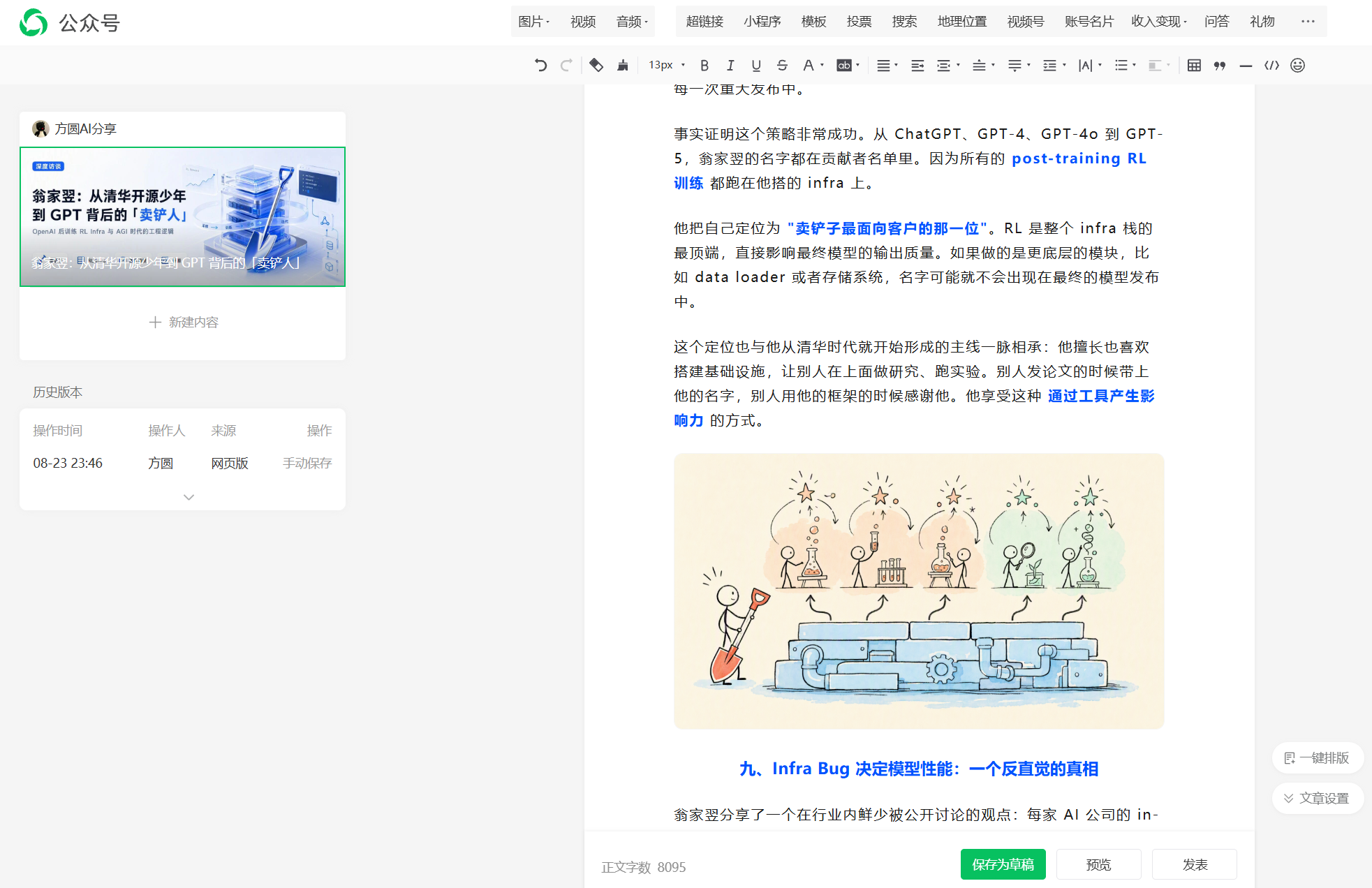Insert a table
The image size is (1372, 888).
pyautogui.click(x=1194, y=65)
